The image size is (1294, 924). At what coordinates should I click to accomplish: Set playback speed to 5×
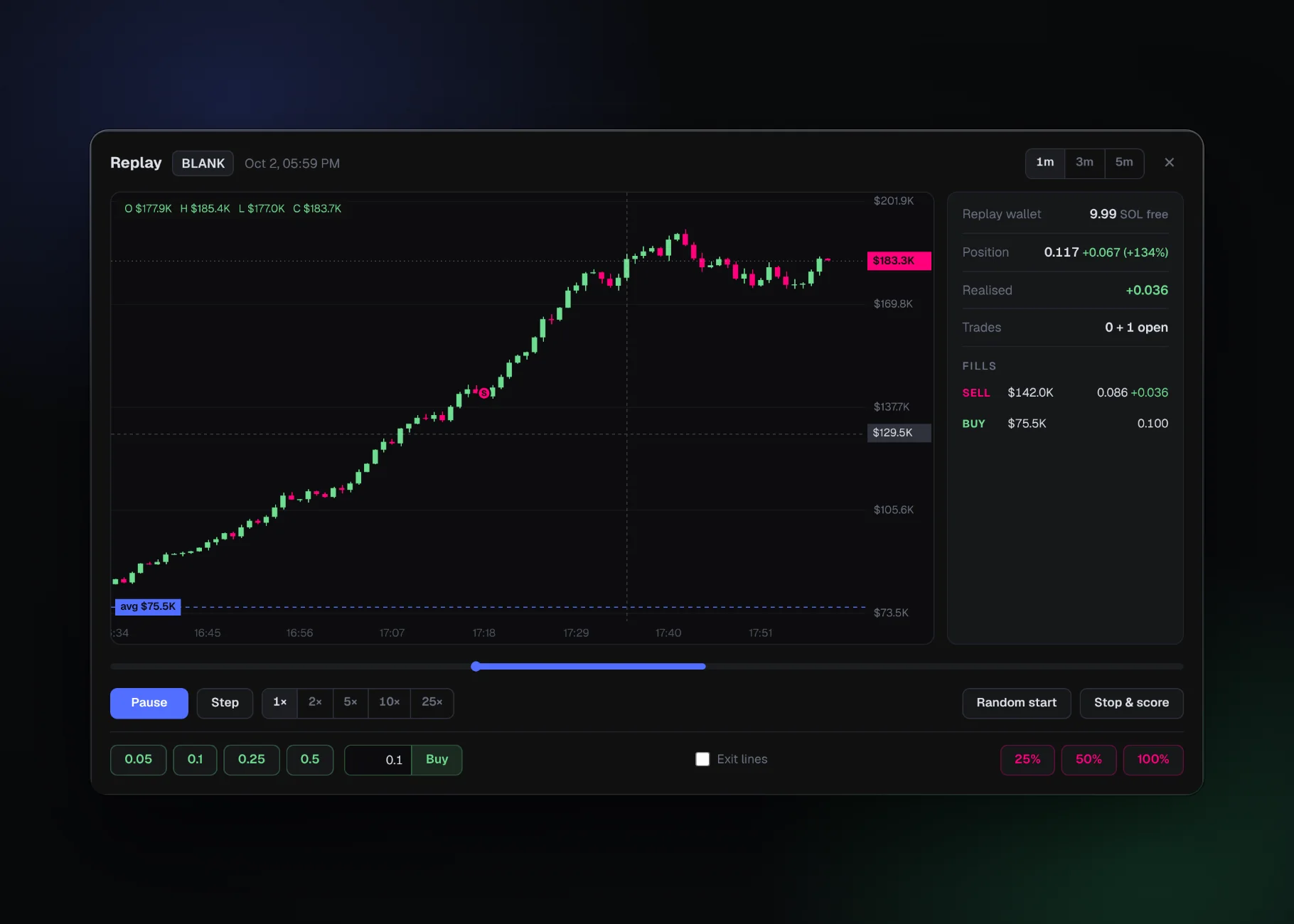(351, 703)
